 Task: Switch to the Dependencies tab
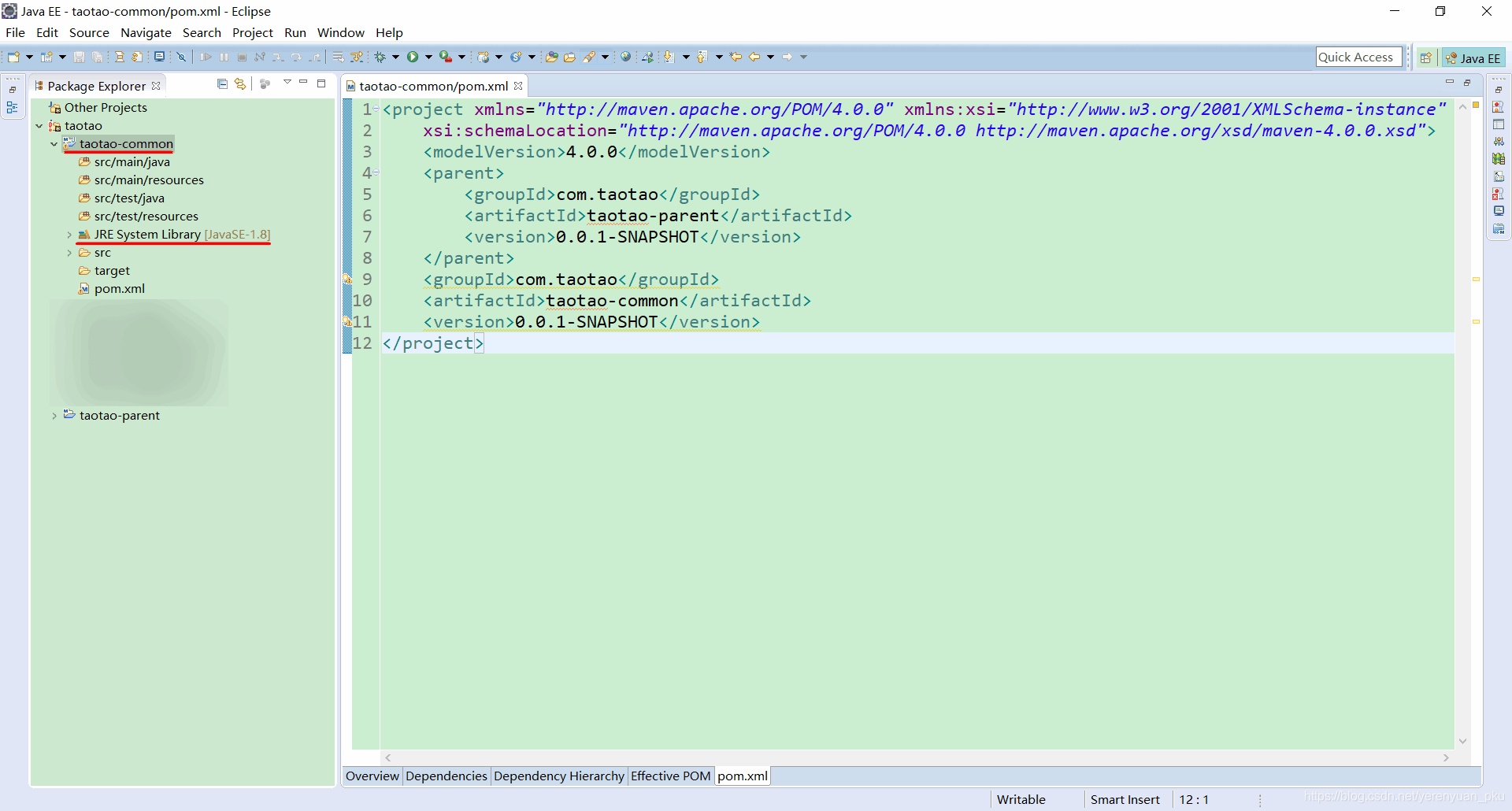pos(447,776)
